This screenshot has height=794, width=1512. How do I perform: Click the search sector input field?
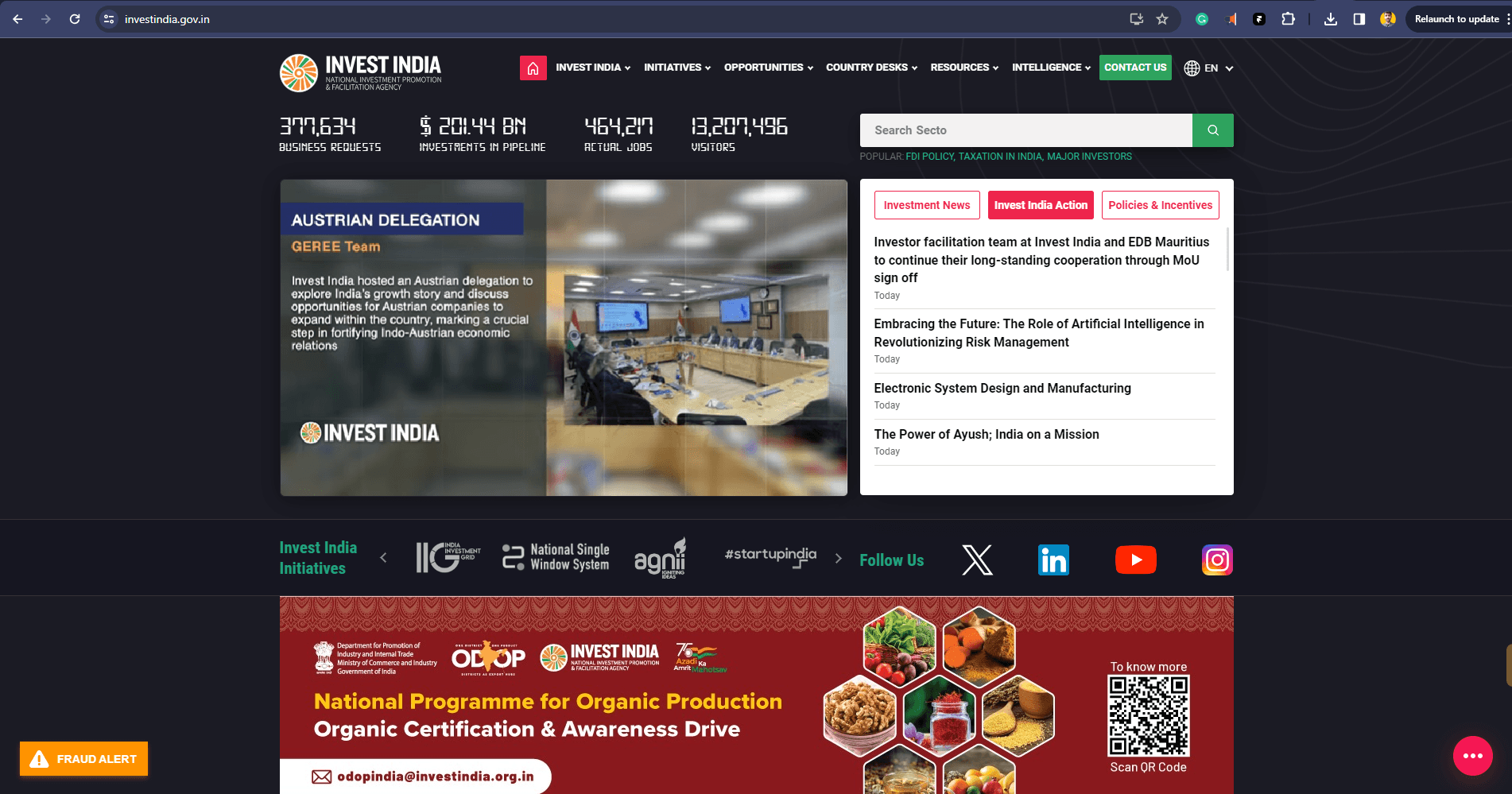[x=1026, y=130]
